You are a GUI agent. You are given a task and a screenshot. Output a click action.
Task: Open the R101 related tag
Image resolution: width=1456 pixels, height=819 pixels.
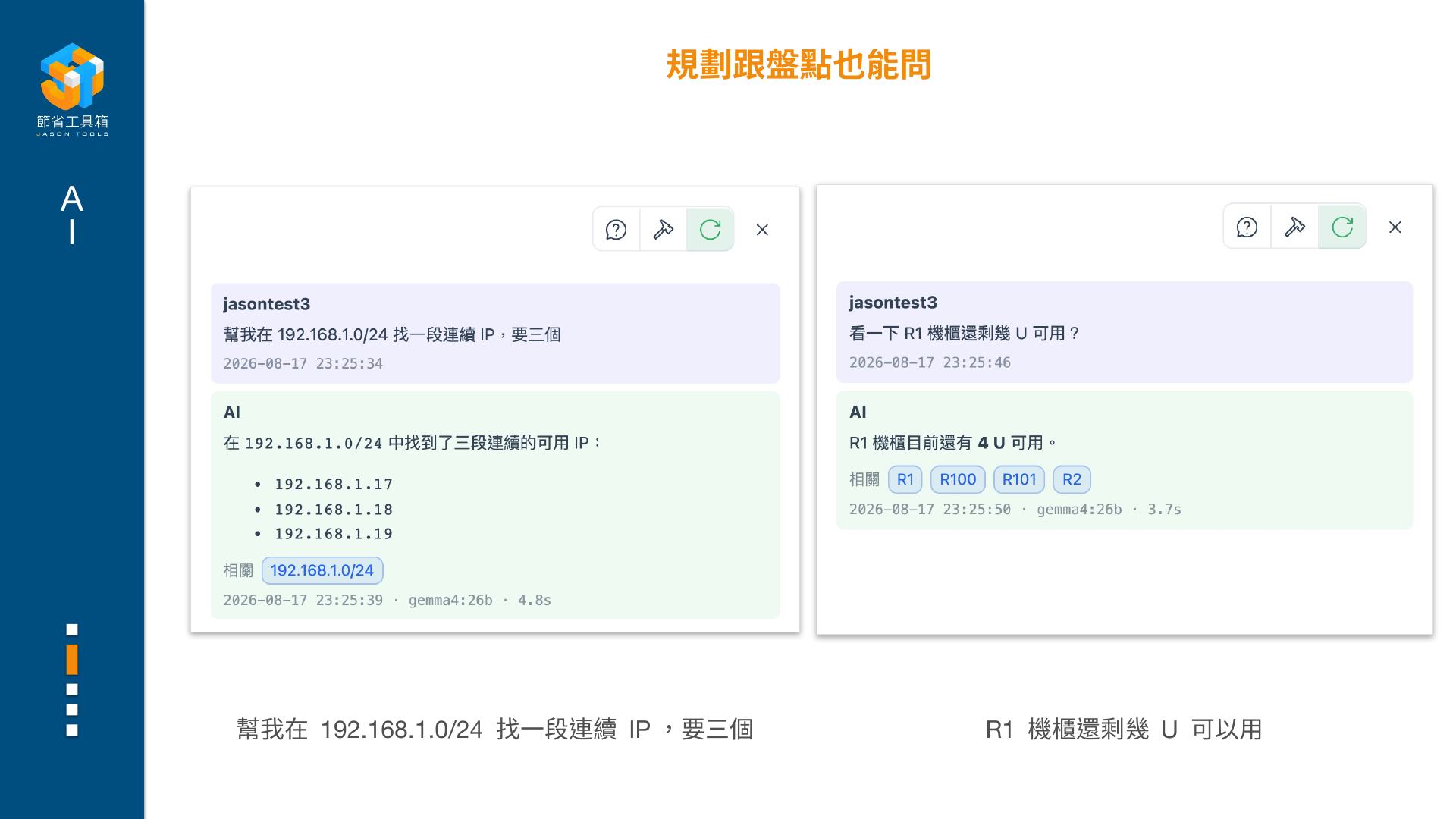1019,479
